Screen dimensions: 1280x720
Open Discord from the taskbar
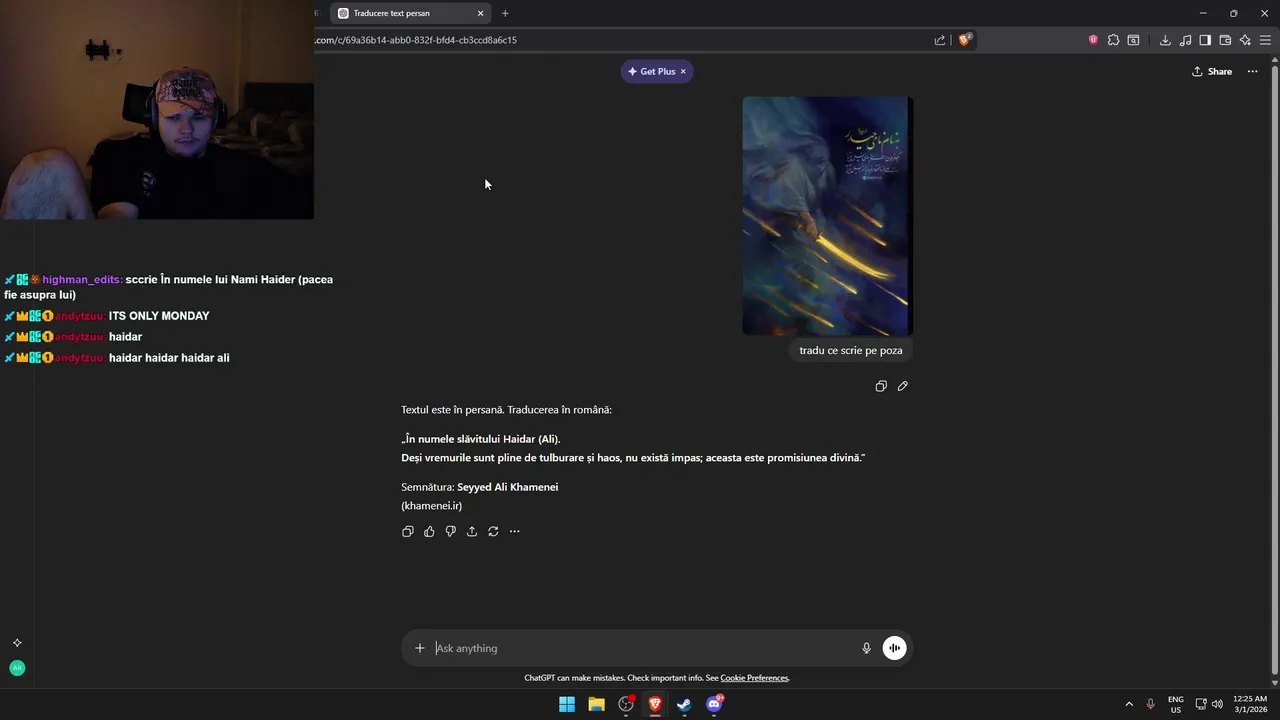[x=714, y=704]
